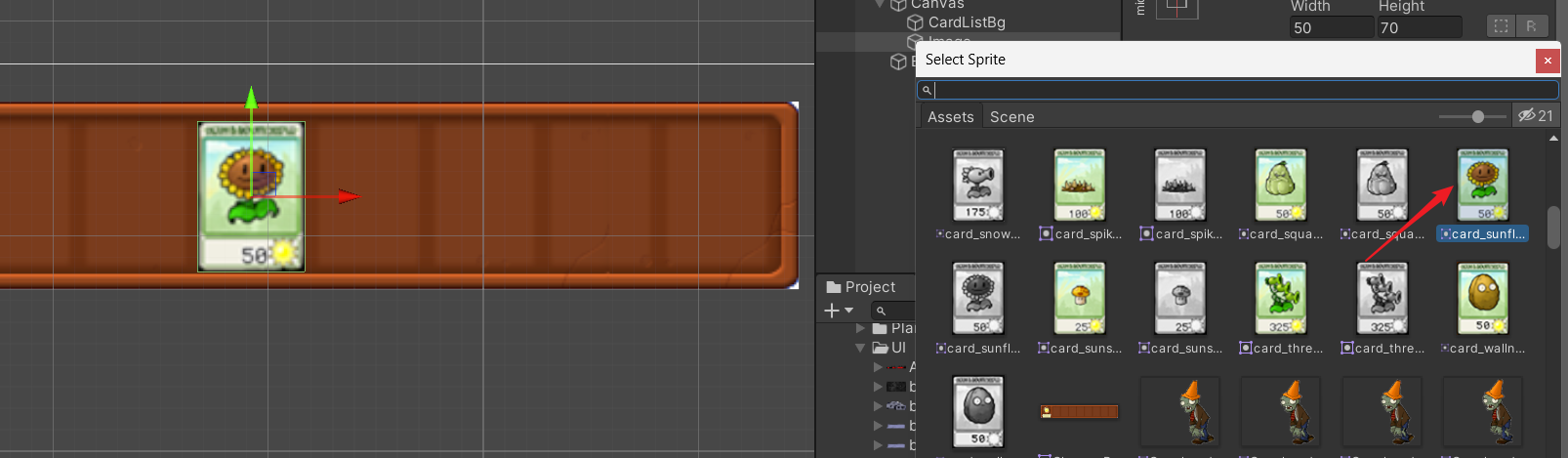
Task: Select the UI folder in Project
Action: (x=889, y=348)
